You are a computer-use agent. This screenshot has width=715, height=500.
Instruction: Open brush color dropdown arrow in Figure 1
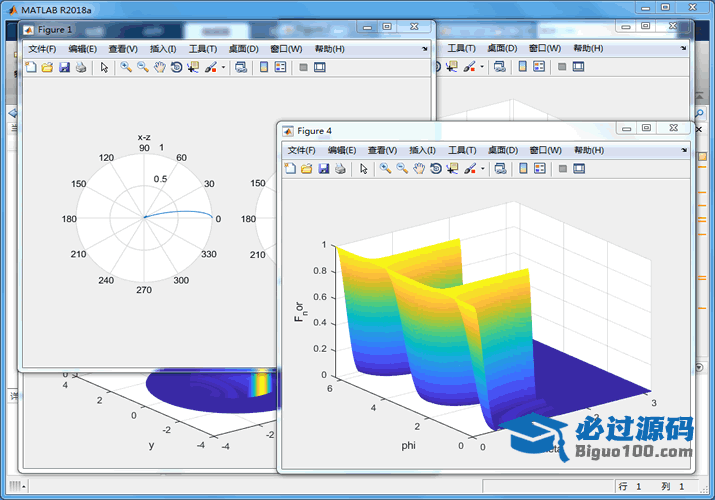click(223, 67)
